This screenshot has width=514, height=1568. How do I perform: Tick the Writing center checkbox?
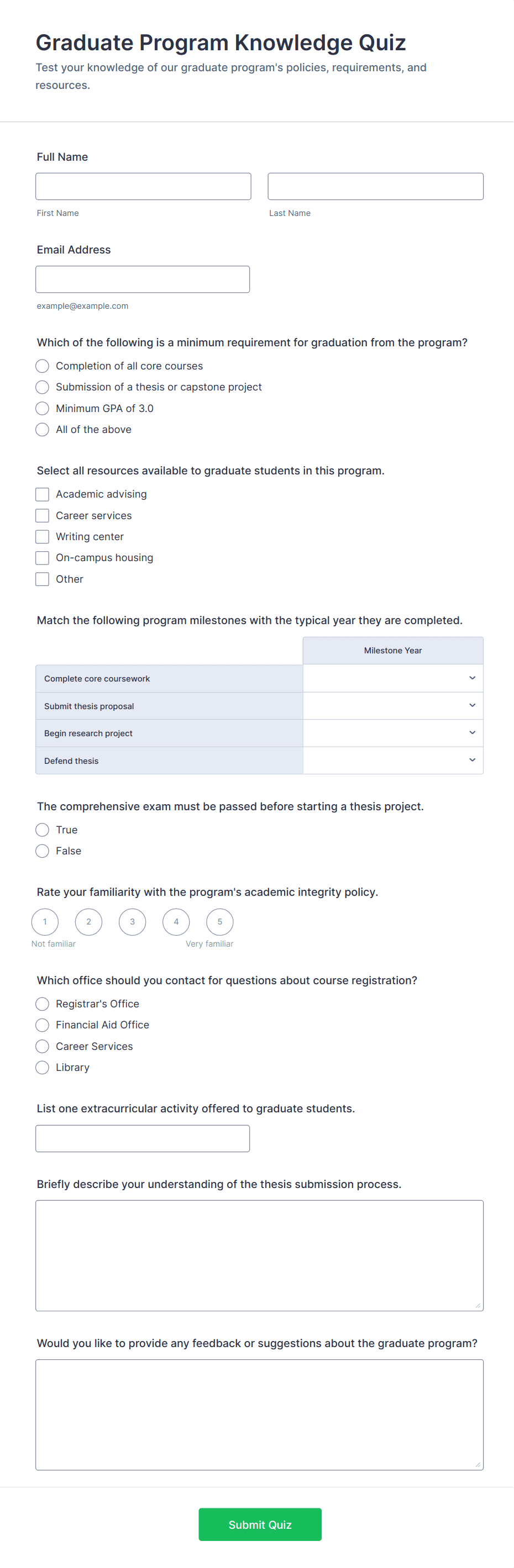pos(42,537)
